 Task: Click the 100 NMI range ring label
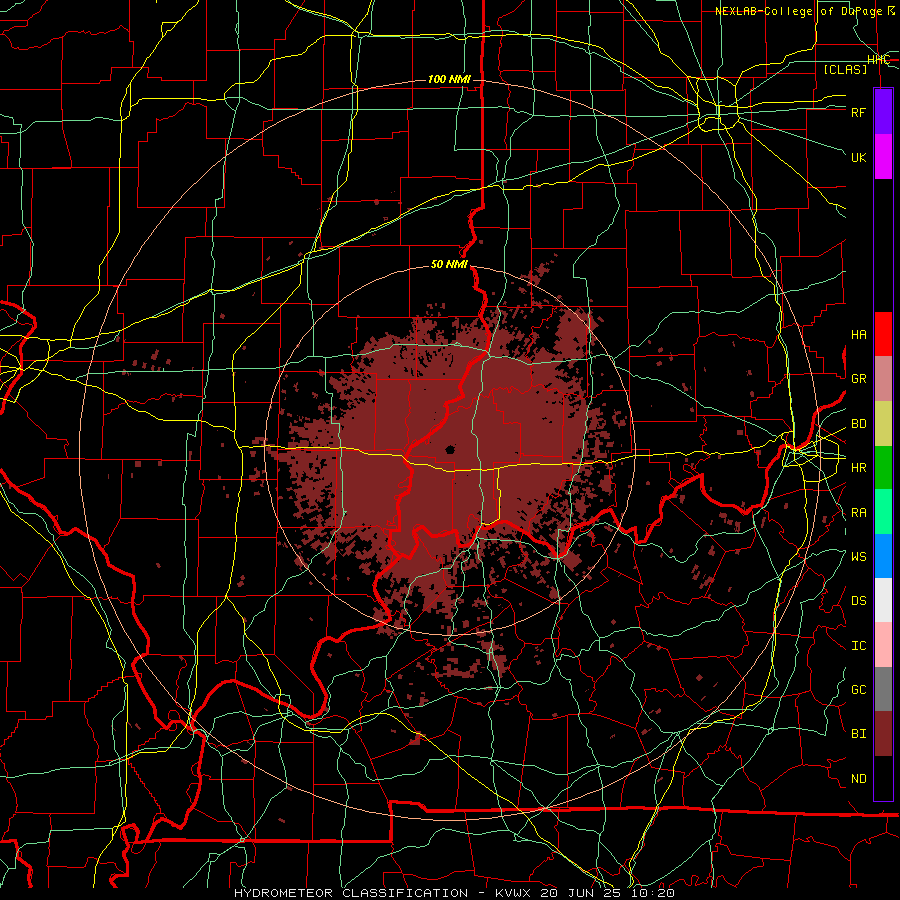[449, 79]
